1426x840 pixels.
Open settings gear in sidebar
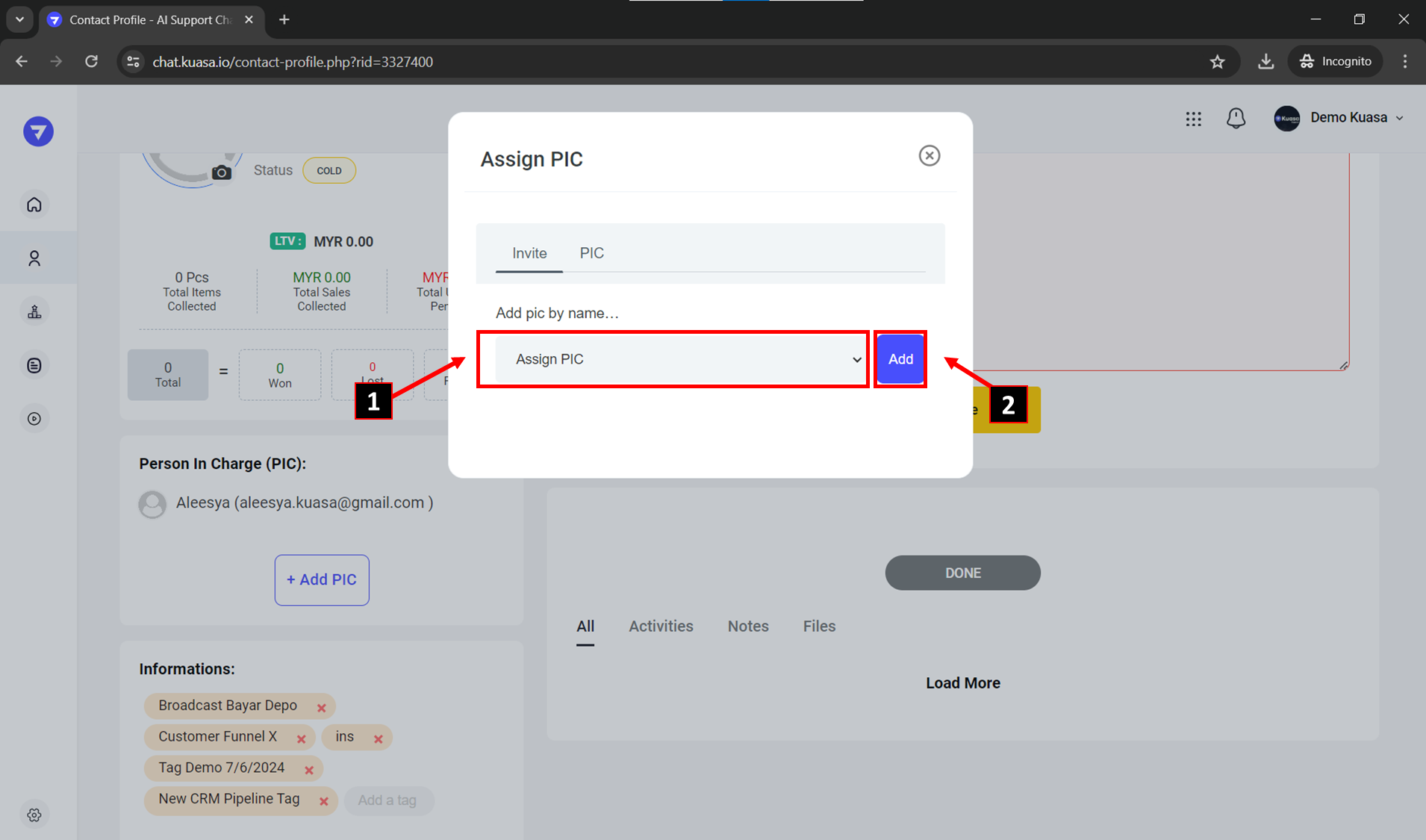coord(34,815)
